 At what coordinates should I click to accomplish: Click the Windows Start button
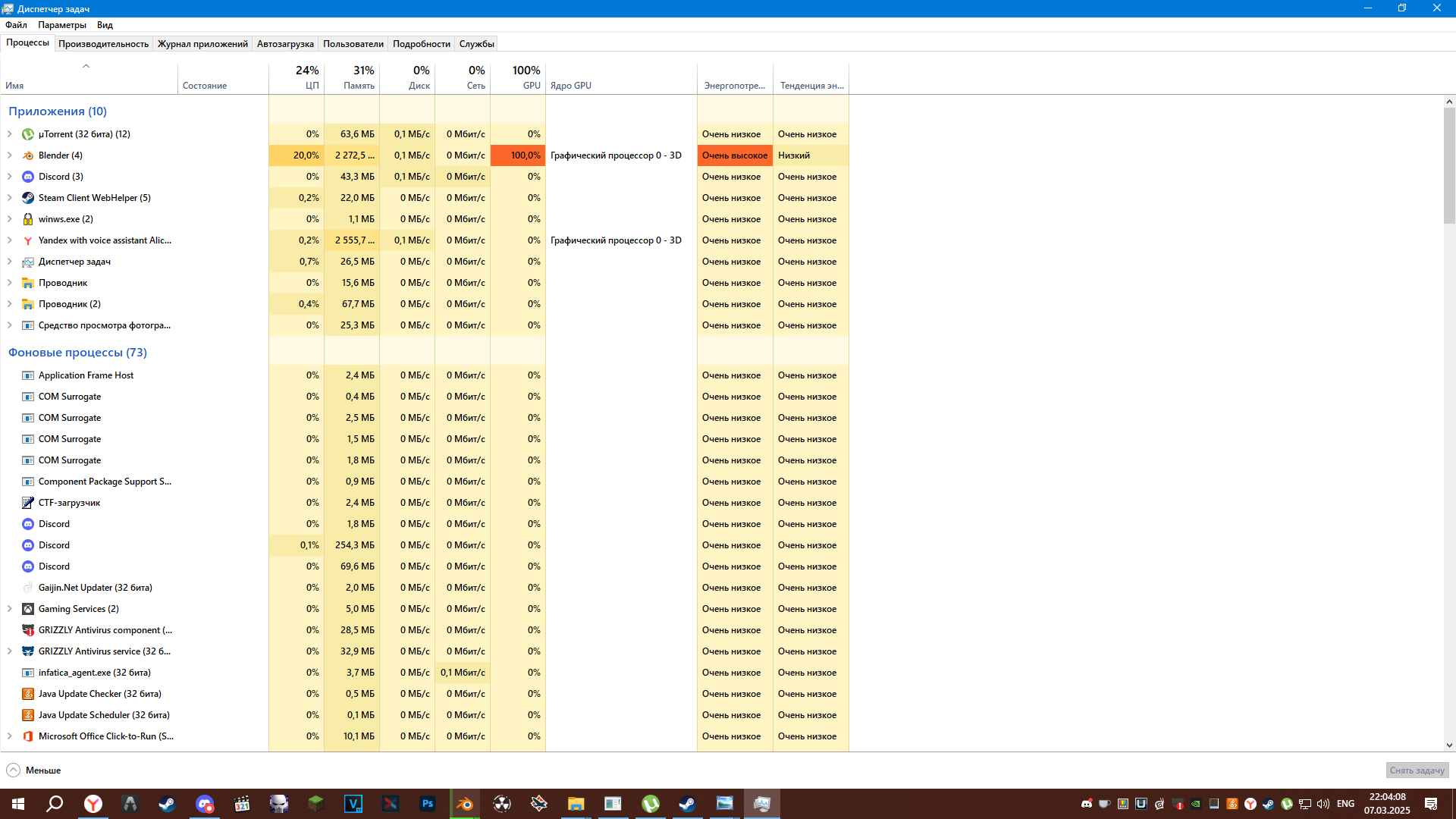coord(18,804)
